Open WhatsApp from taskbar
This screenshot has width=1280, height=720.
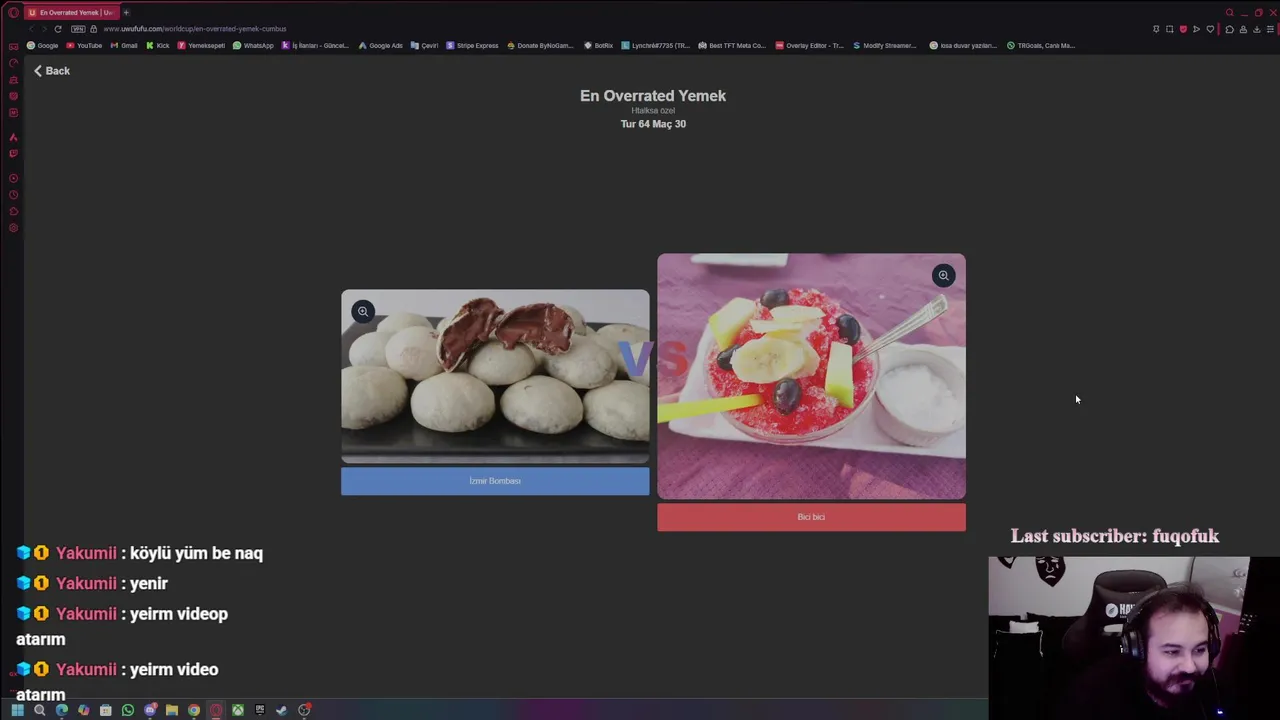128,710
